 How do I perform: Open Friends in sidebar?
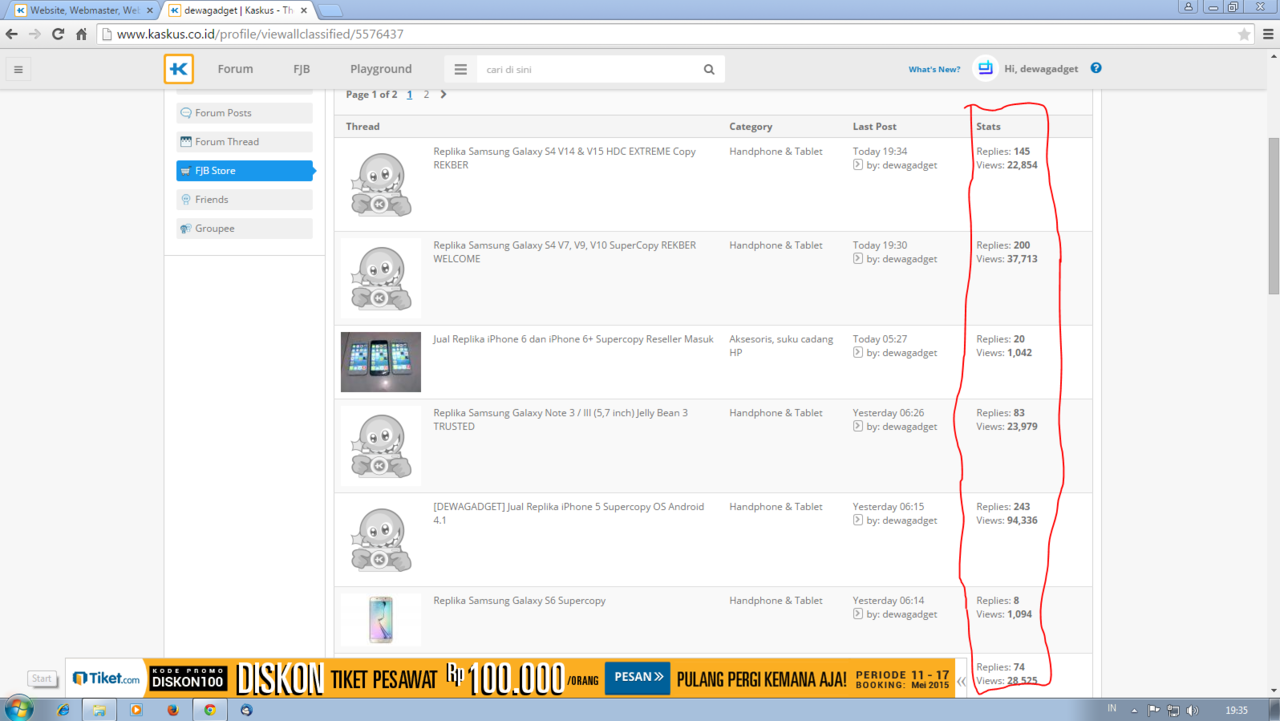[x=244, y=200]
